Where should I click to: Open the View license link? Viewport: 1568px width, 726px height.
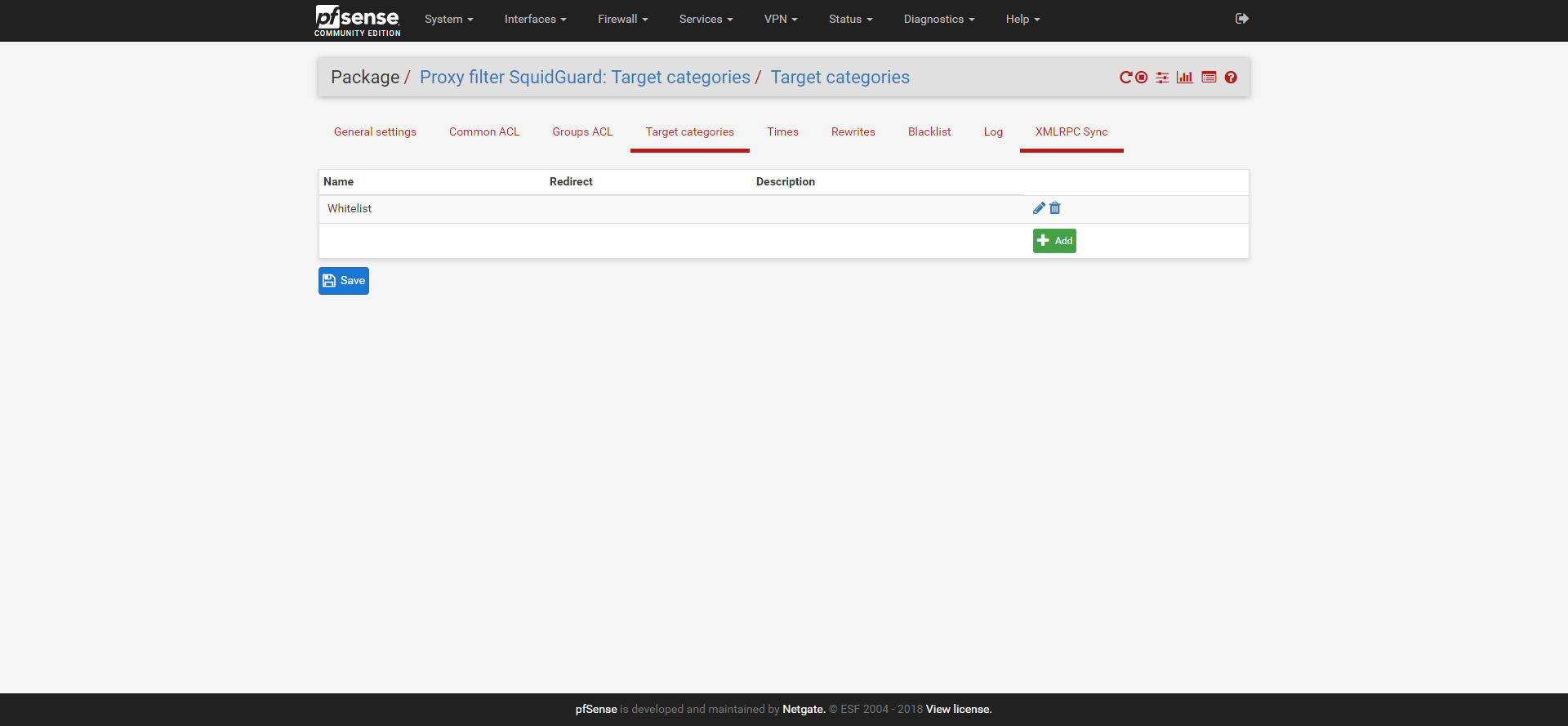pyautogui.click(x=959, y=710)
